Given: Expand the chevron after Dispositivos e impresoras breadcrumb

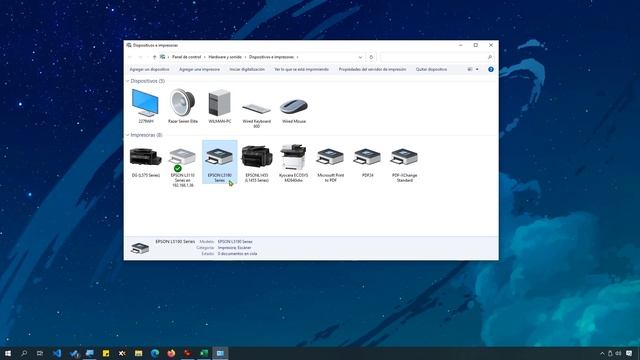Looking at the screenshot, I should click(x=297, y=57).
